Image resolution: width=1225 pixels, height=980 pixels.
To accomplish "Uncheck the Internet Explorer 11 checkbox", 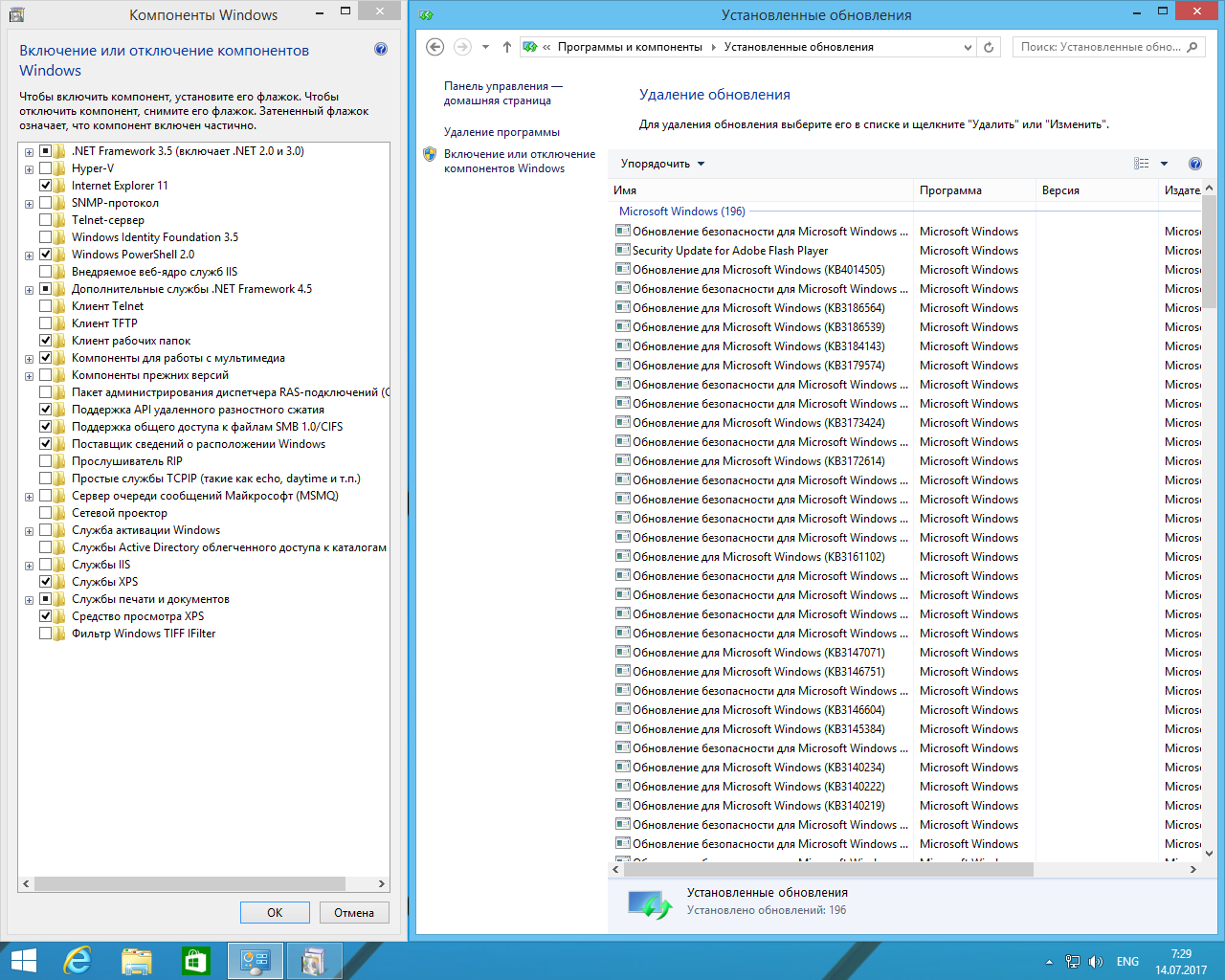I will [x=45, y=186].
